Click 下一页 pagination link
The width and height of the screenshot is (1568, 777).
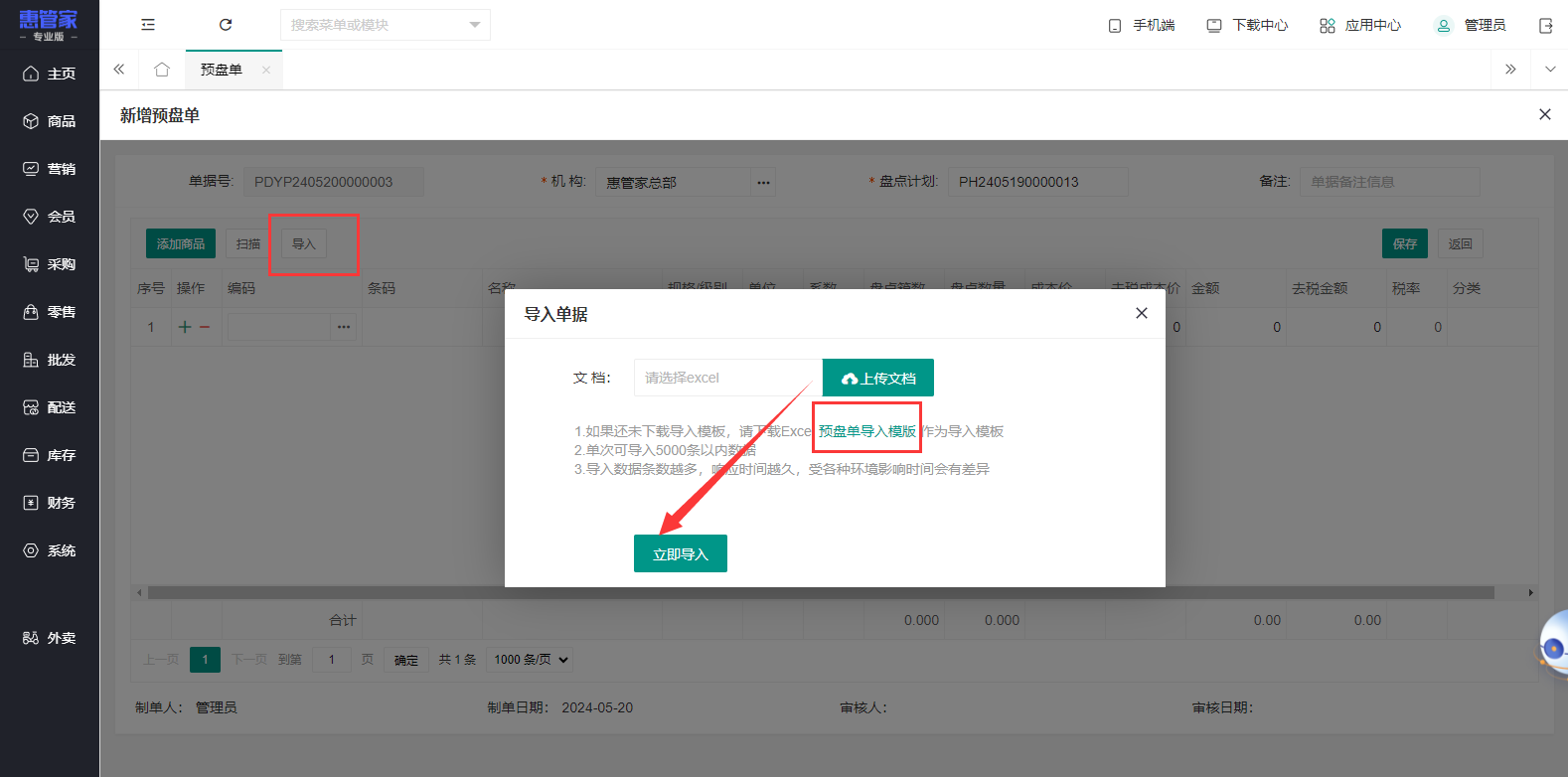click(249, 660)
